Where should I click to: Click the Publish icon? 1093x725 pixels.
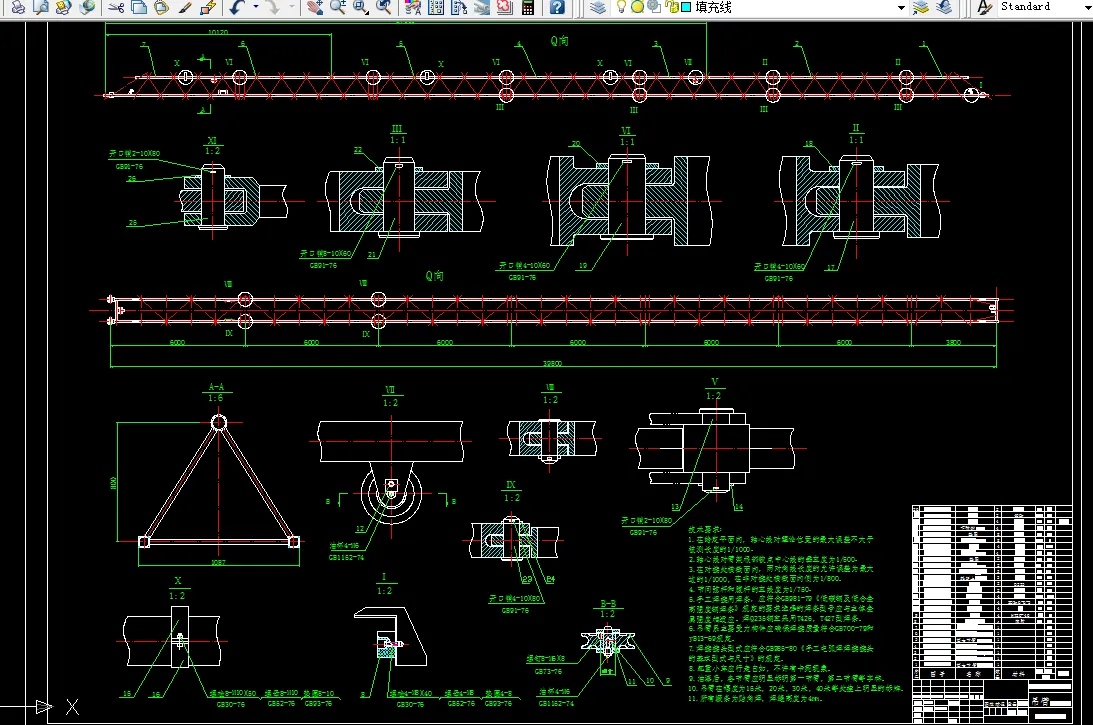[x=63, y=7]
